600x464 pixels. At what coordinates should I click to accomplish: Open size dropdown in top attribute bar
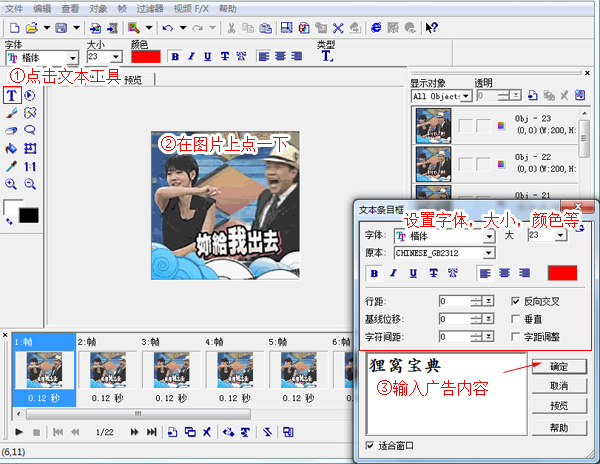coord(116,57)
